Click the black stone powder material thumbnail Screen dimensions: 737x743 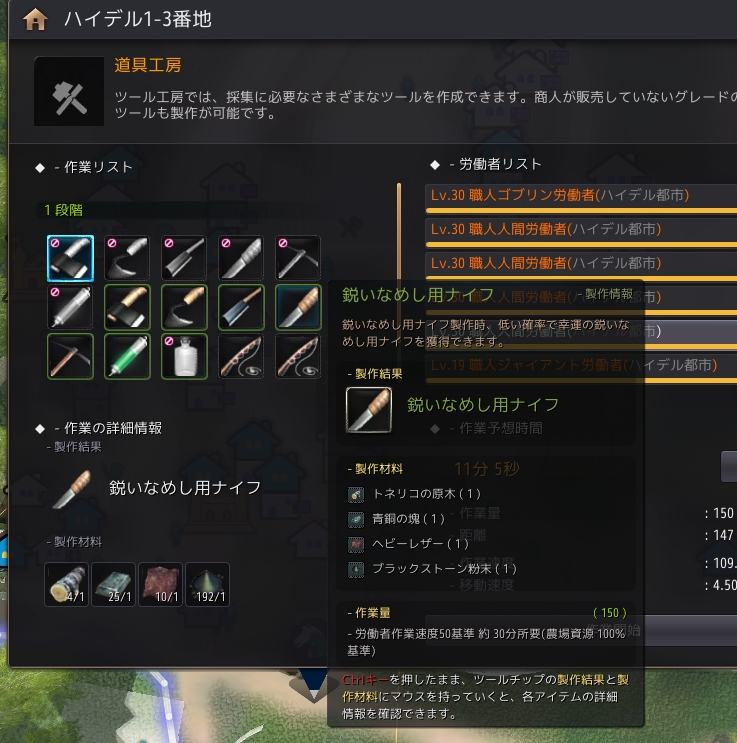(207, 584)
